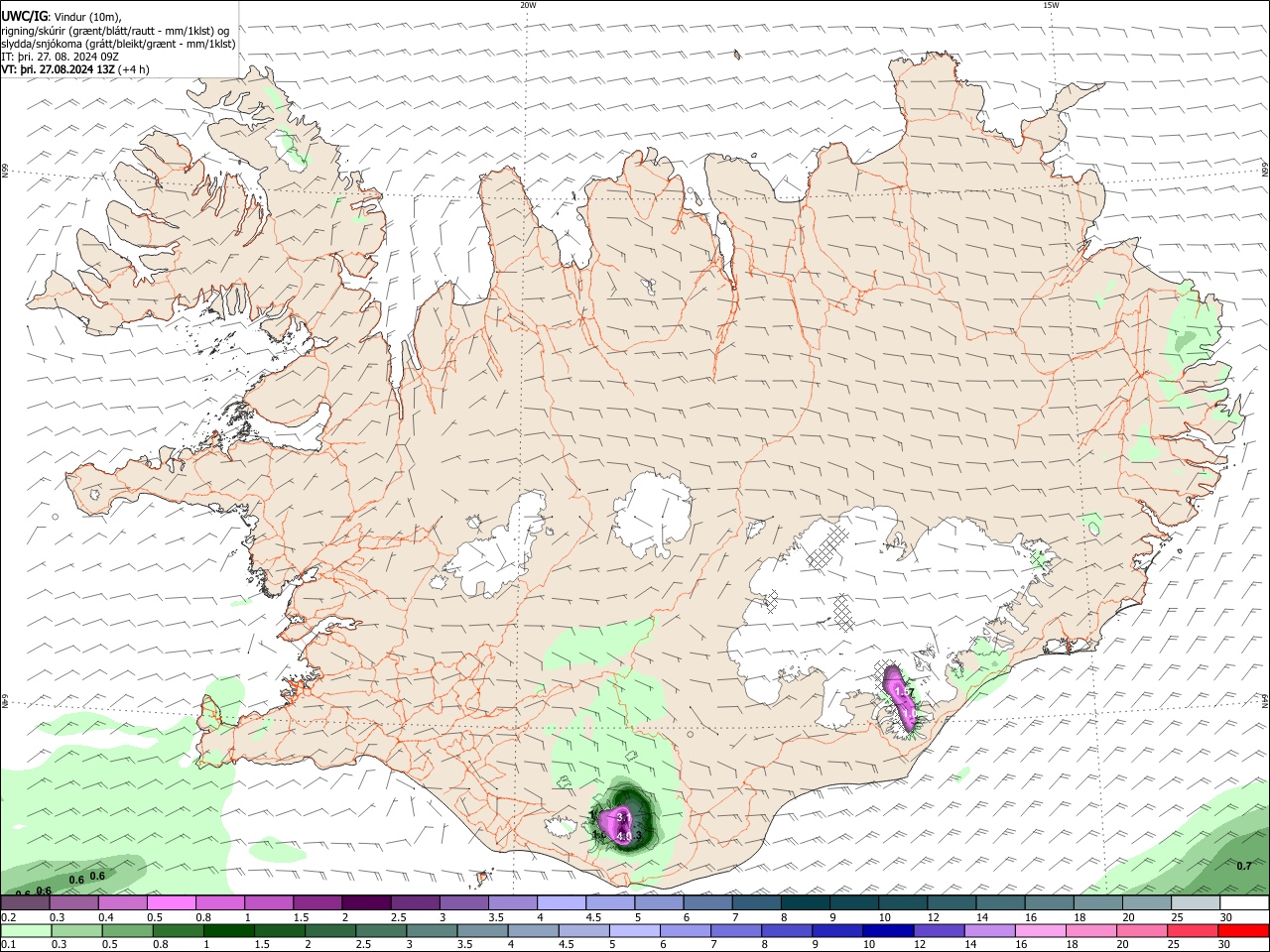This screenshot has height=952, width=1270.
Task: Click the "slydda/snjókoma (grátt/bleikt/grænt" legend description line
Action: [118, 44]
